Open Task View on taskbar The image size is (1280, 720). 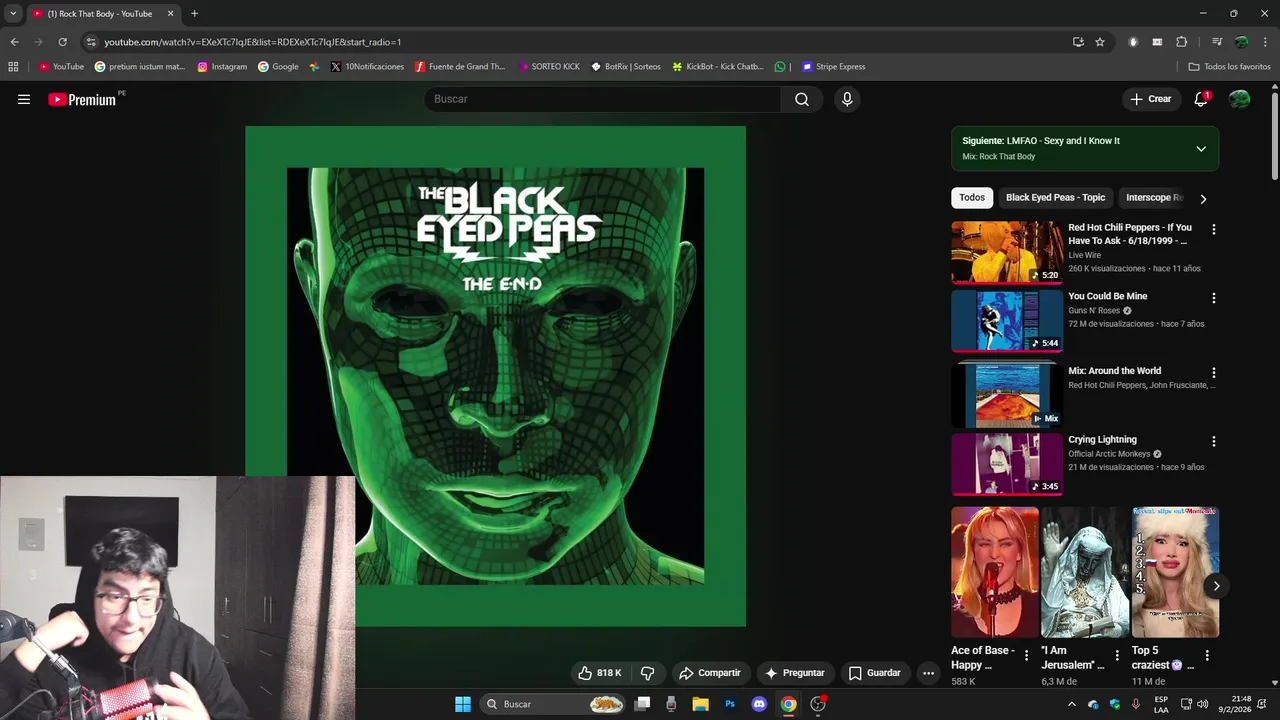tap(643, 704)
